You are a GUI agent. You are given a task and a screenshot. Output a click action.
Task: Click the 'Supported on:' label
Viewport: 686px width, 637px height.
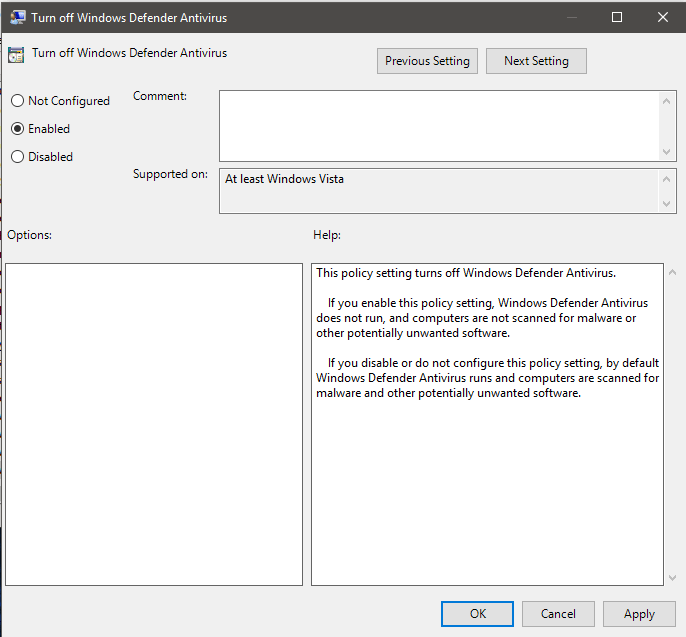pyautogui.click(x=170, y=174)
